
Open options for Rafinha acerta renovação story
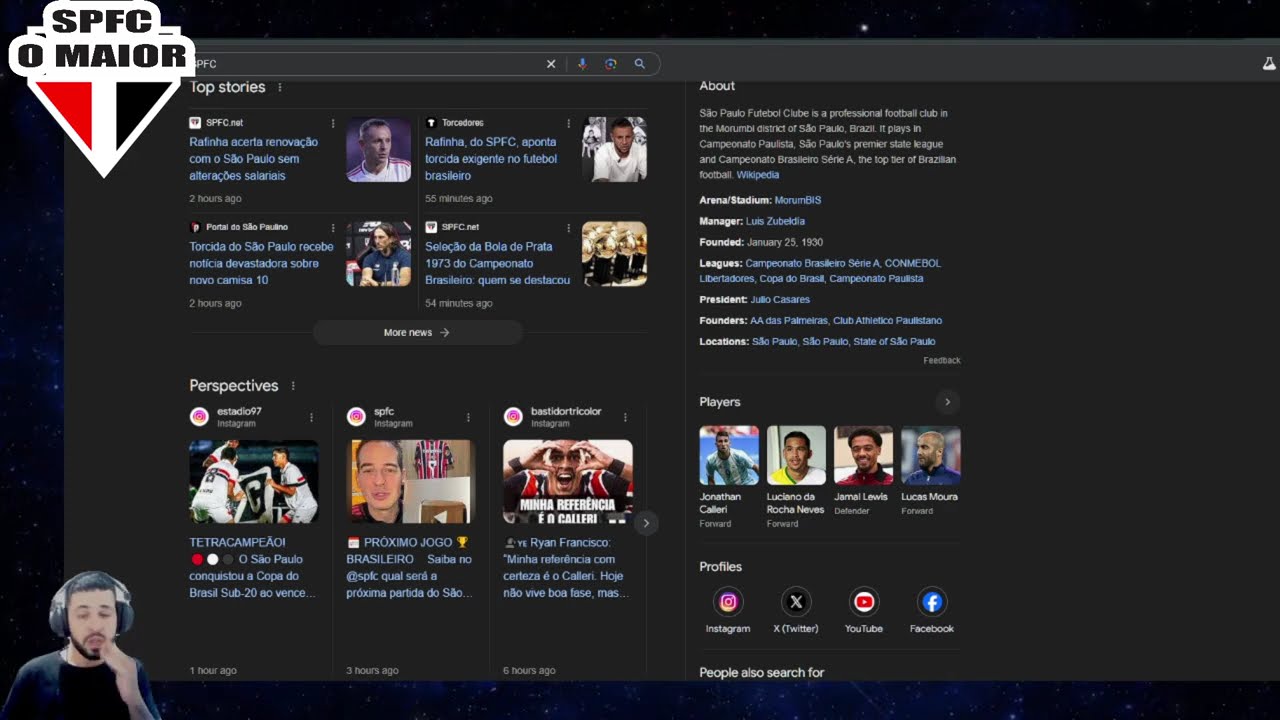tap(333, 123)
